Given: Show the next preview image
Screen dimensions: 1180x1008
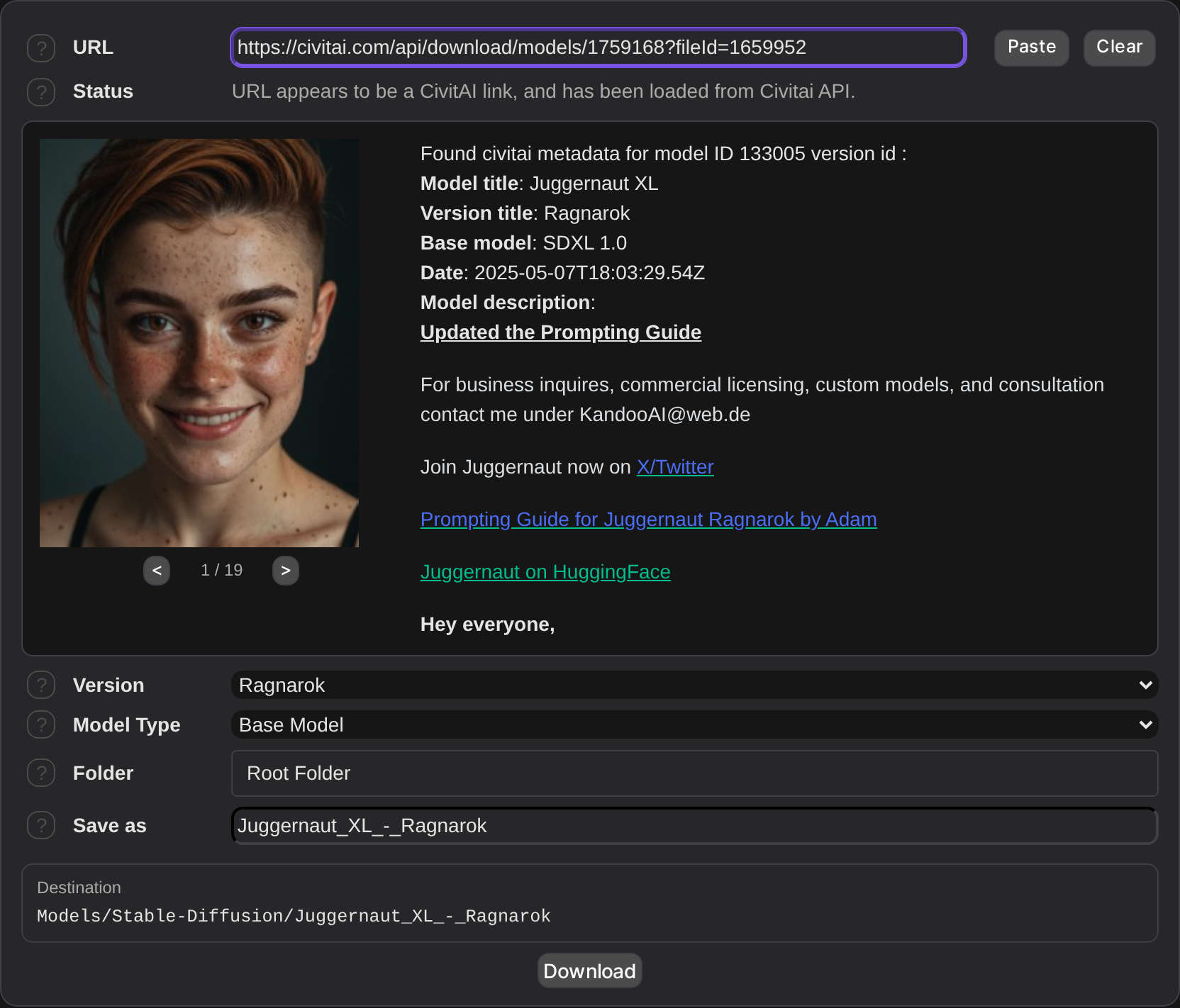Looking at the screenshot, I should point(286,571).
